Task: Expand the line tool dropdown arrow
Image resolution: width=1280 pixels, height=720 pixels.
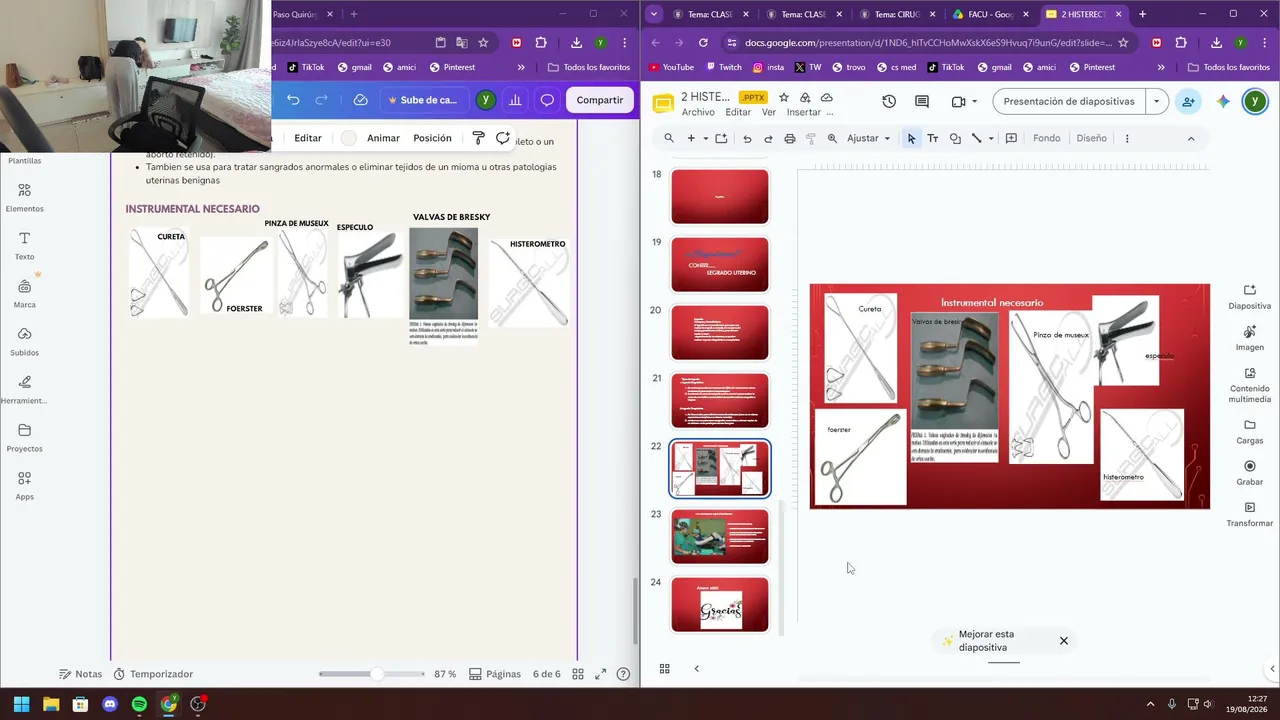Action: pos(991,138)
